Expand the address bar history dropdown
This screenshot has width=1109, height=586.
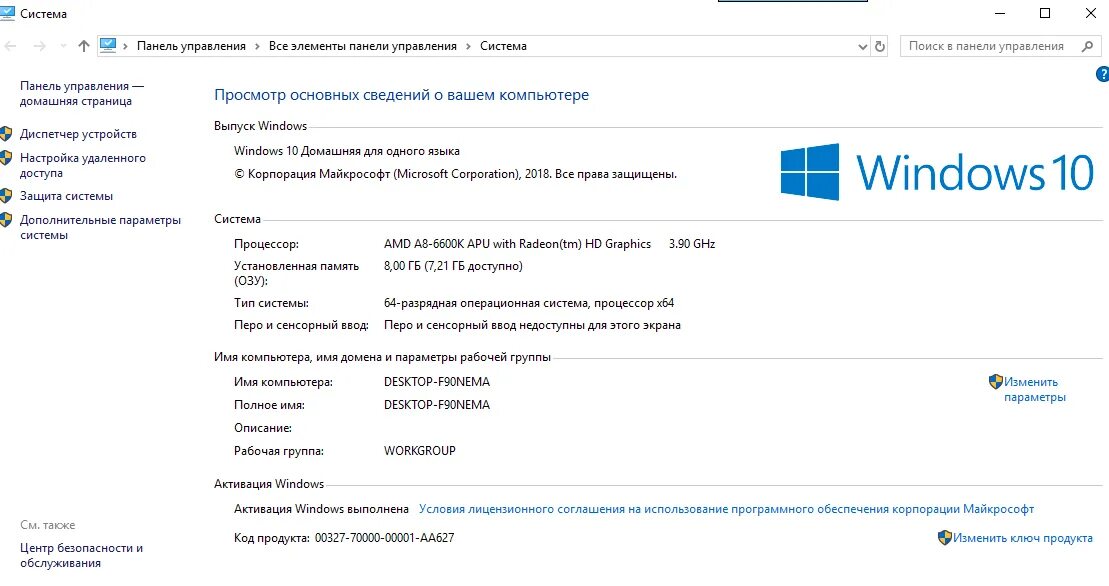click(x=862, y=47)
